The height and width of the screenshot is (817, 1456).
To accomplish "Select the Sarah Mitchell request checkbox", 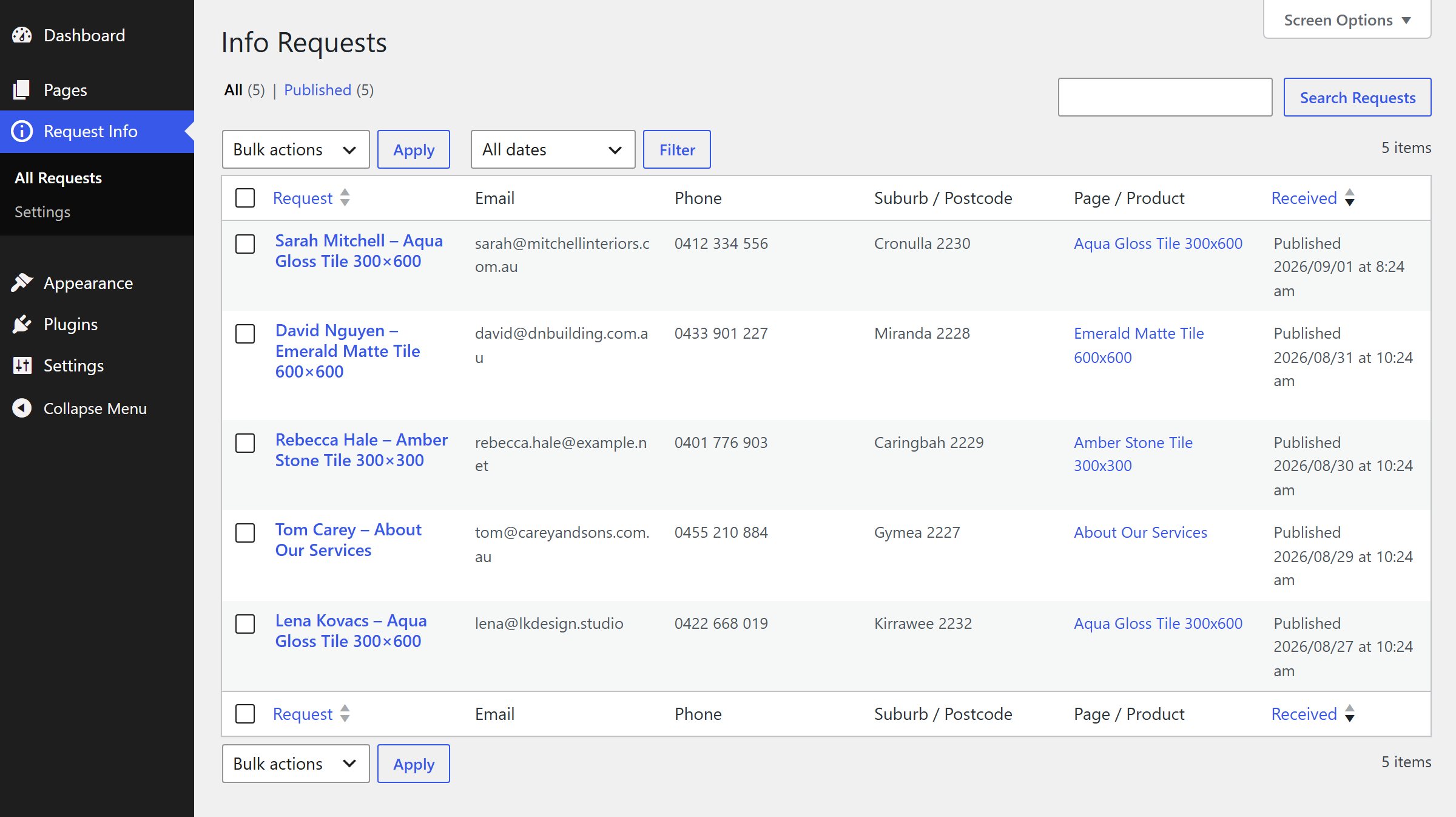I will coord(245,244).
